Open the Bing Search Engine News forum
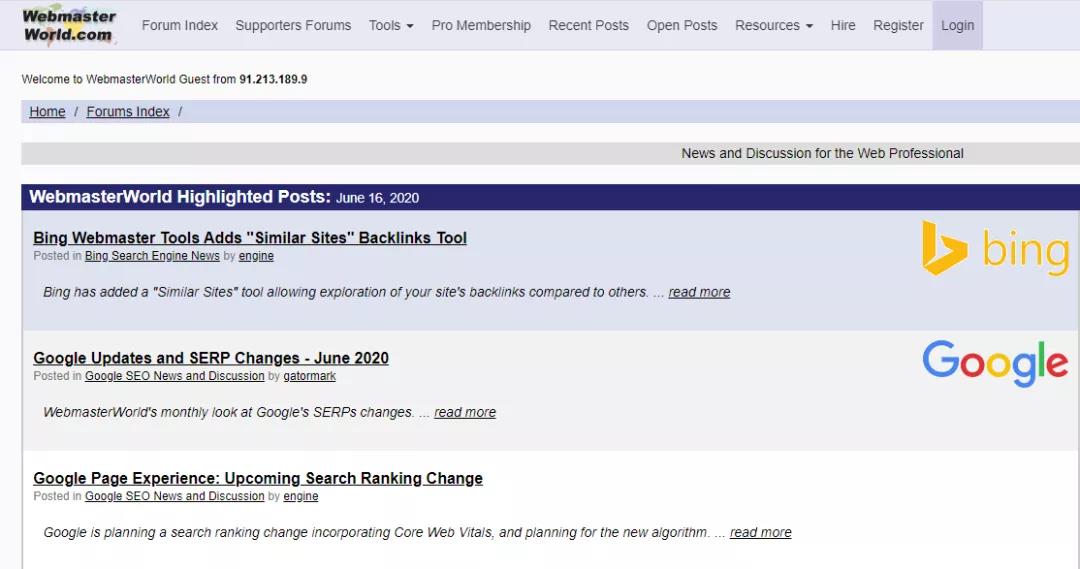Screen dimensions: 1080x569 point(152,256)
